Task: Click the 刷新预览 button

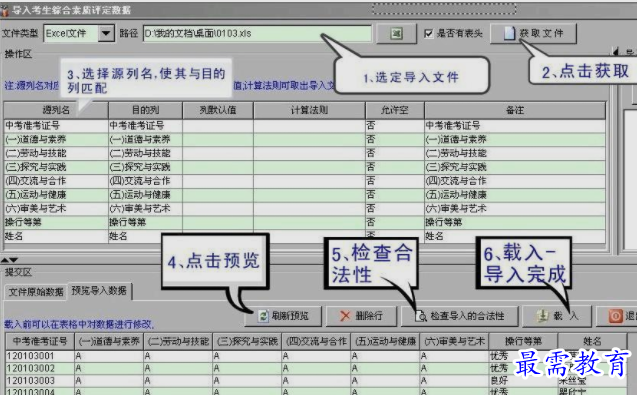Action: coord(283,316)
